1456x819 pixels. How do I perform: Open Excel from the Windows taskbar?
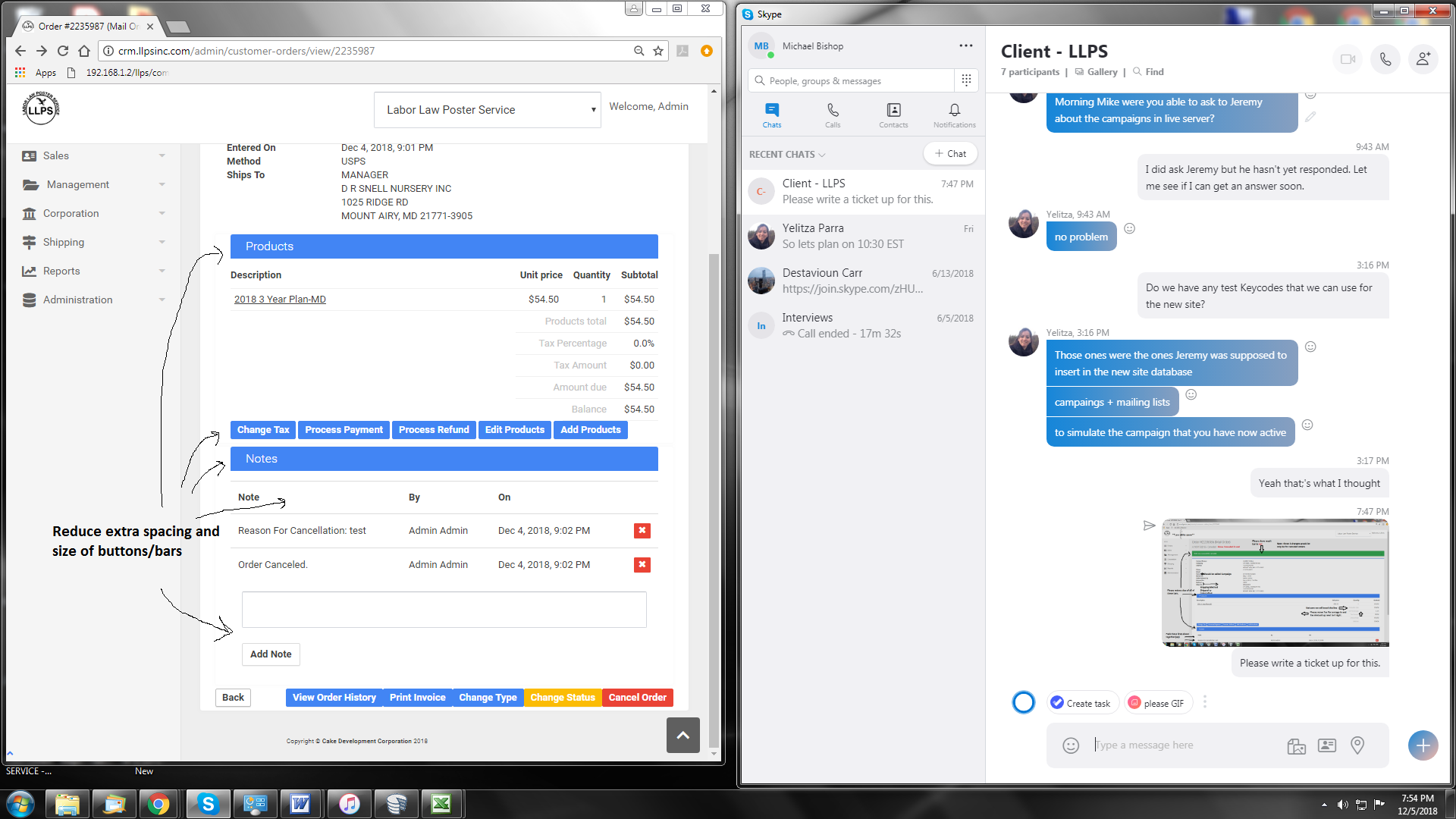[441, 804]
